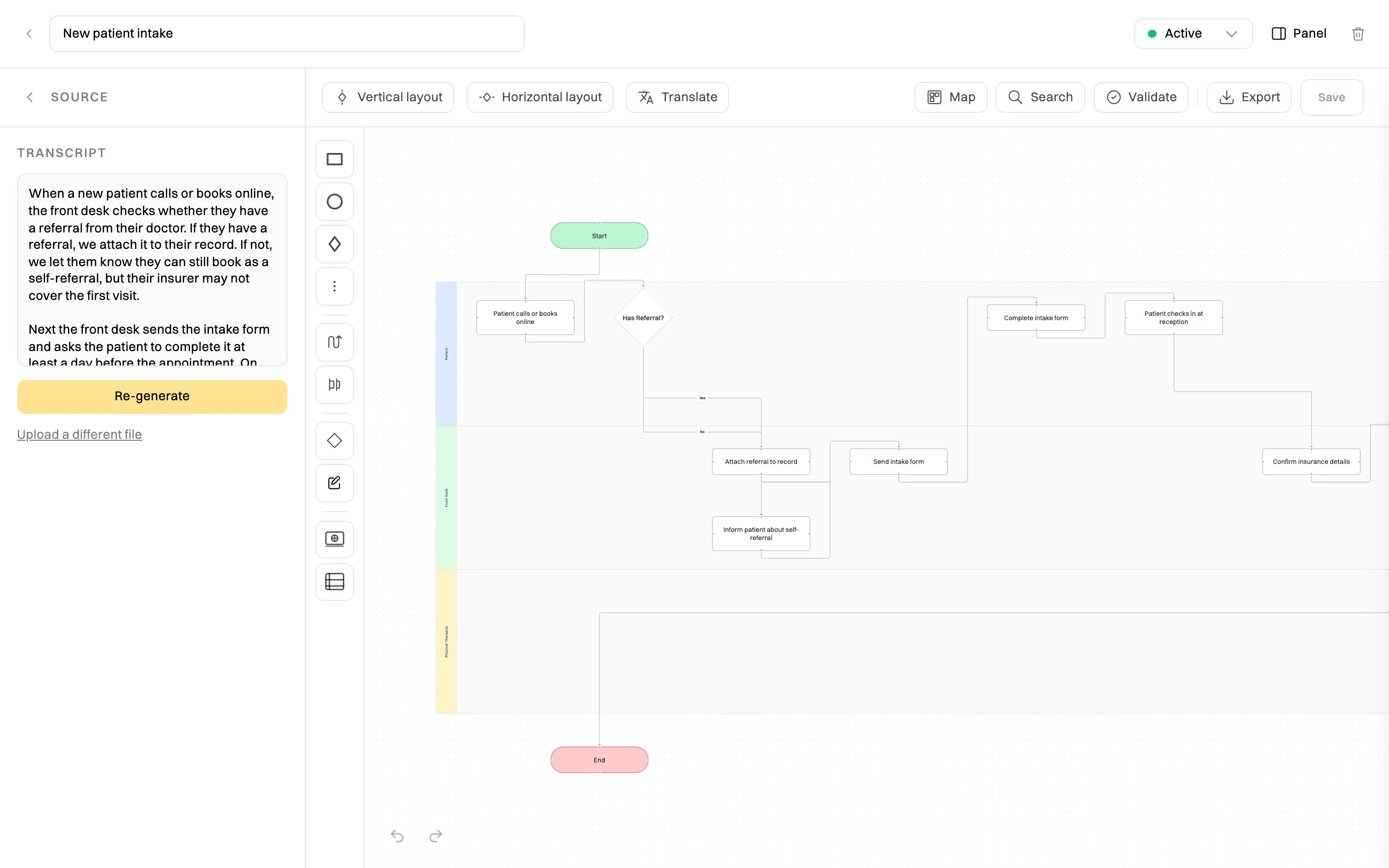1389x868 pixels.
Task: Undo the last canvas action
Action: tap(397, 836)
